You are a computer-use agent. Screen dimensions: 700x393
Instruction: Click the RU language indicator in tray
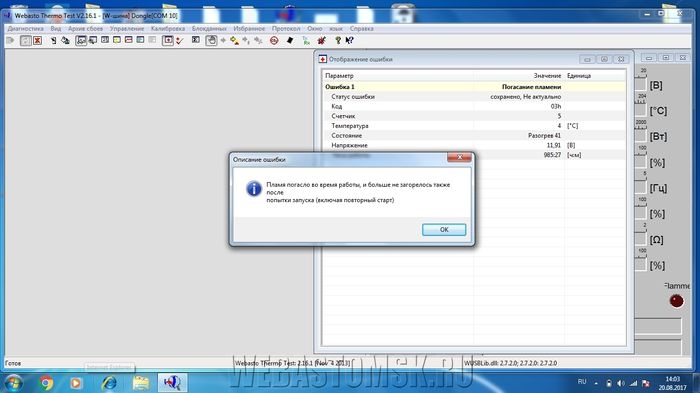(582, 382)
